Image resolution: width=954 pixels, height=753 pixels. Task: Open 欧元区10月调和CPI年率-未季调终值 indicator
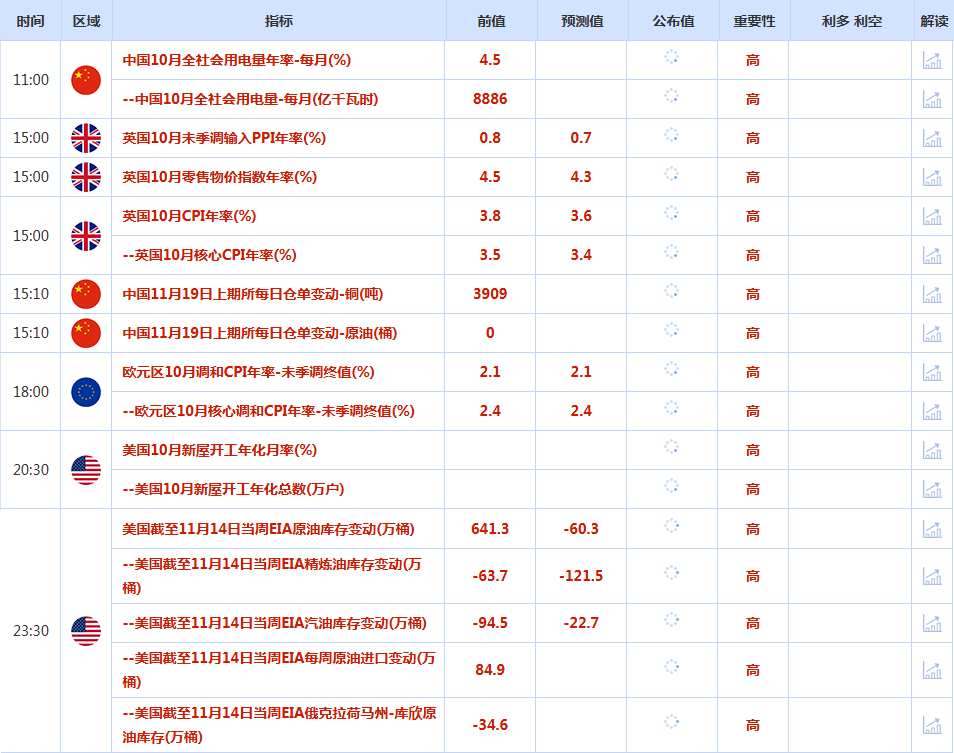[x=248, y=372]
